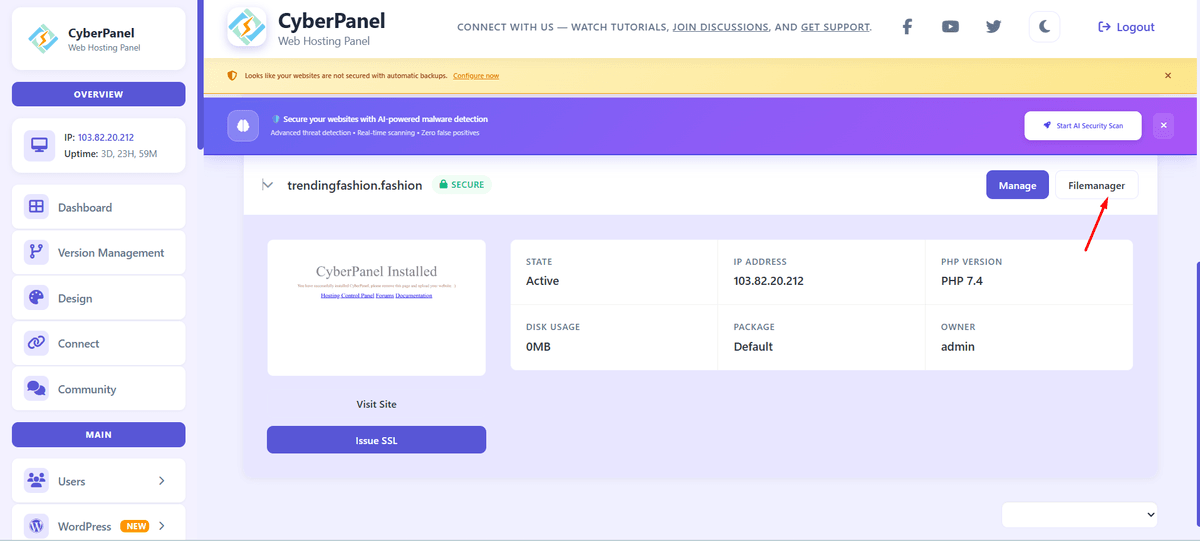
Task: Expand the WordPress sidebar submenu
Action: (x=161, y=526)
